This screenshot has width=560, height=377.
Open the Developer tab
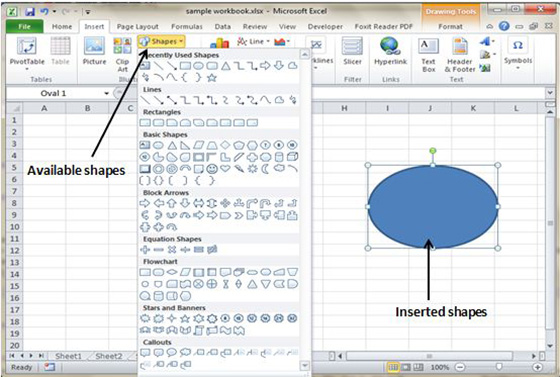pos(325,27)
